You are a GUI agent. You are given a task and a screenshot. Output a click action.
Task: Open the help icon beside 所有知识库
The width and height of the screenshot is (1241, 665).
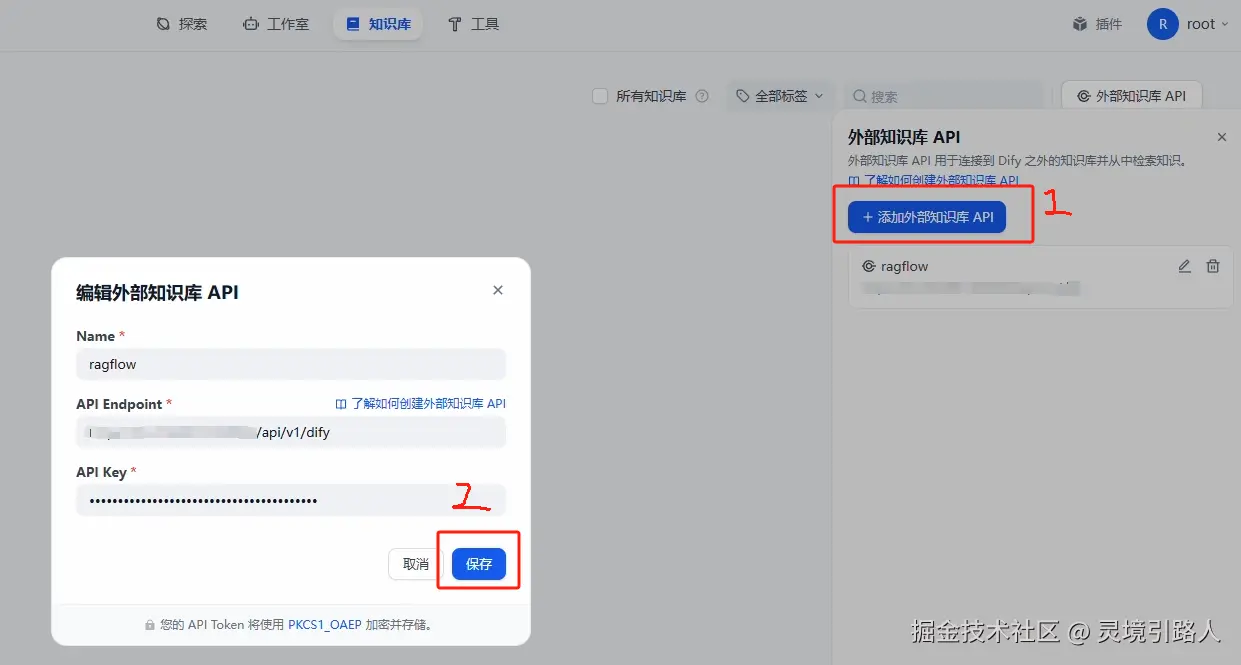(701, 95)
